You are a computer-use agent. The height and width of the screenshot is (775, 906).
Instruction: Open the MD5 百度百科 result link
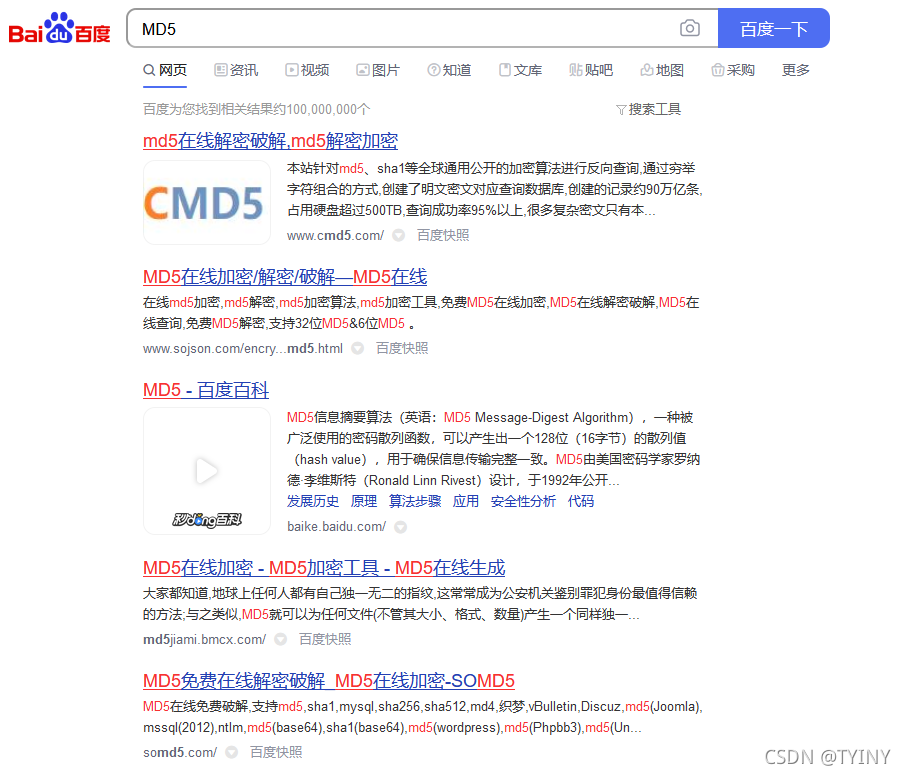coord(205,390)
